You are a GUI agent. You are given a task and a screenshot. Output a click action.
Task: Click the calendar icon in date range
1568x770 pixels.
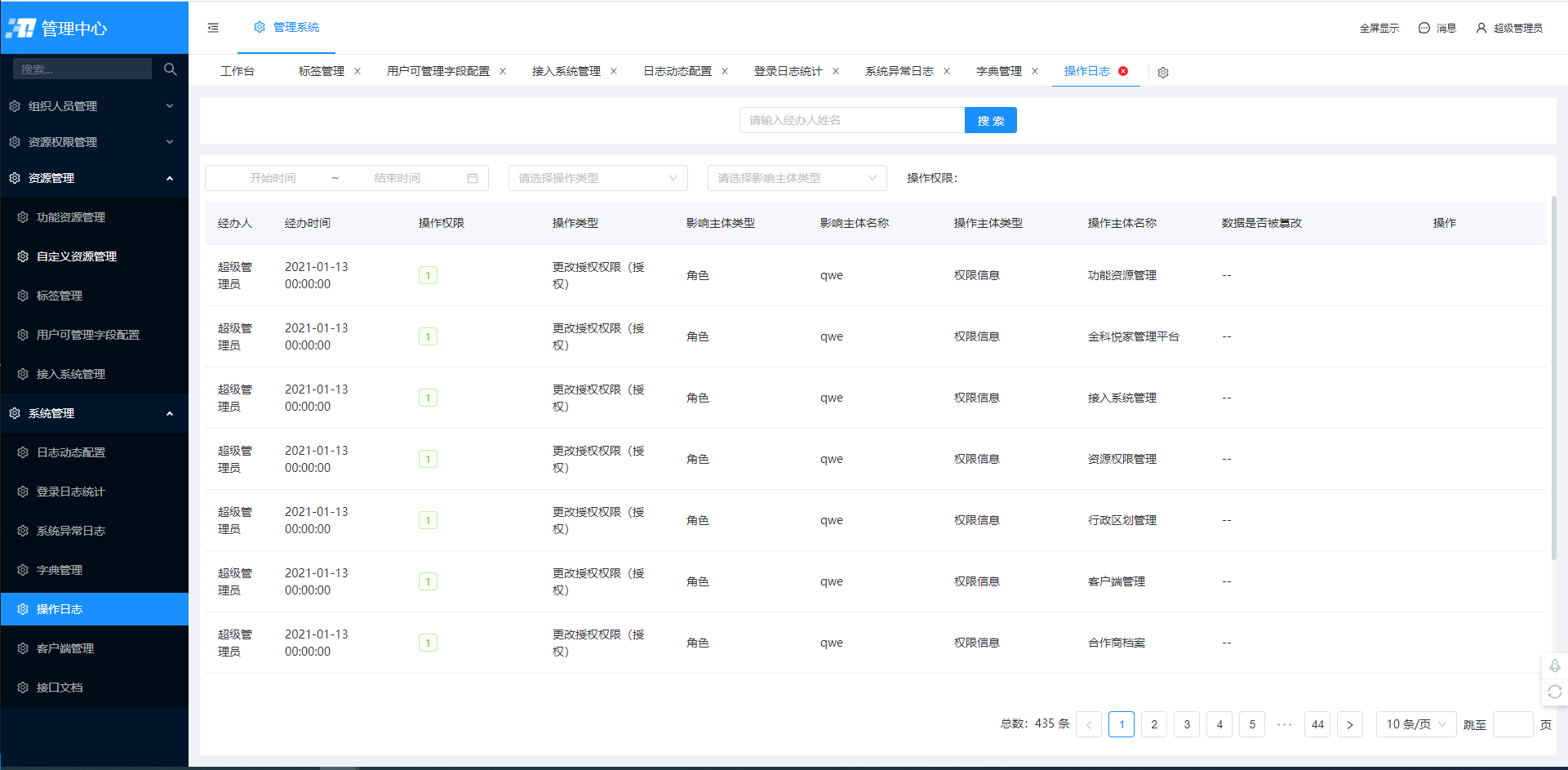(473, 178)
